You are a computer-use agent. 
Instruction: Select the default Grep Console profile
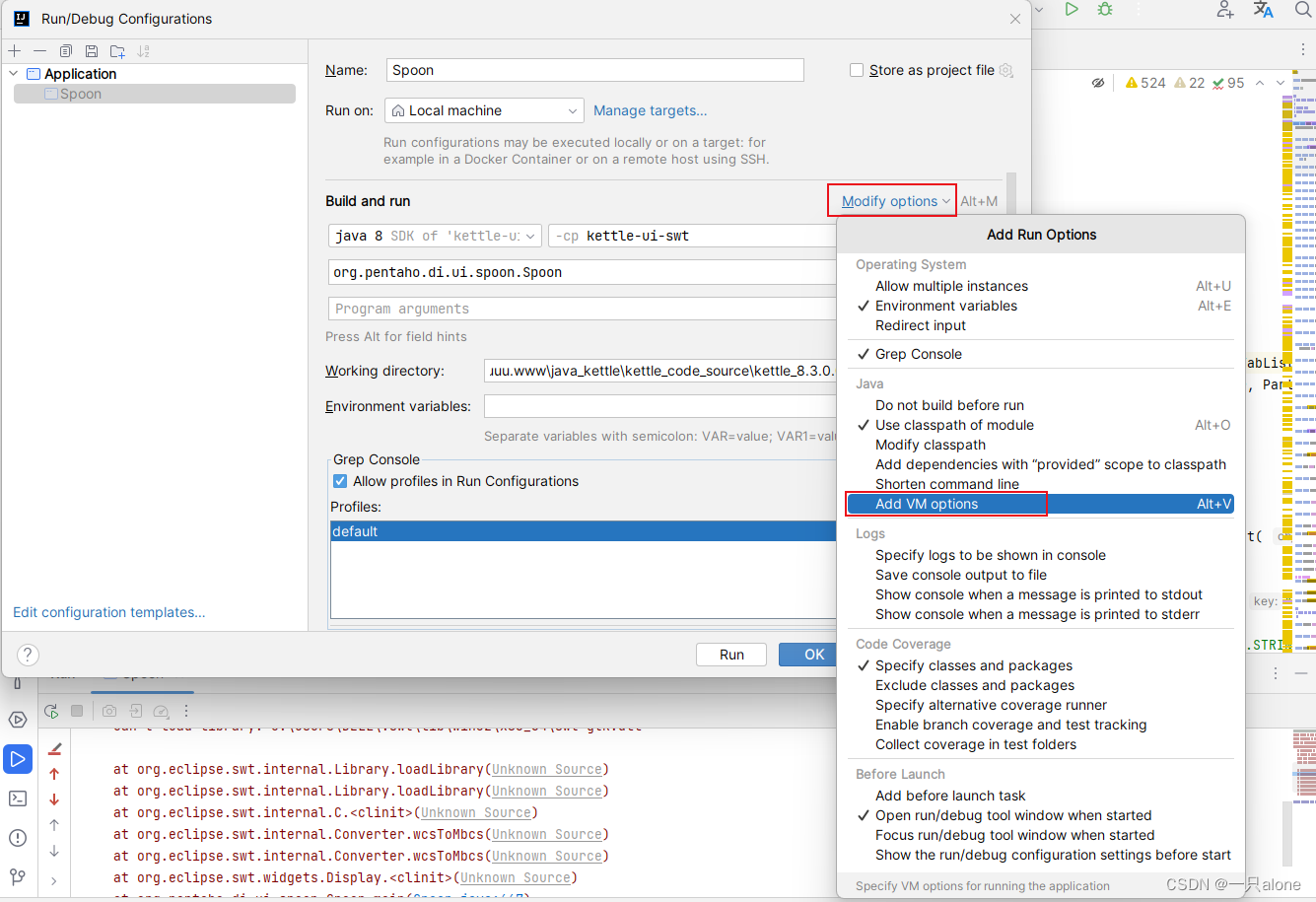584,531
